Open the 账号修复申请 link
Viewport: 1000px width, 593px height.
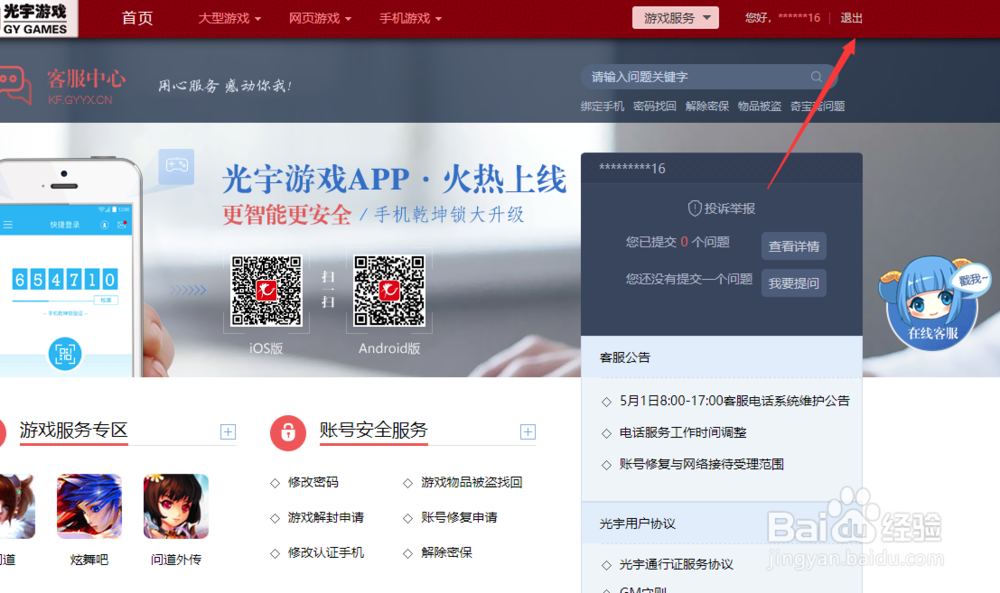[459, 518]
